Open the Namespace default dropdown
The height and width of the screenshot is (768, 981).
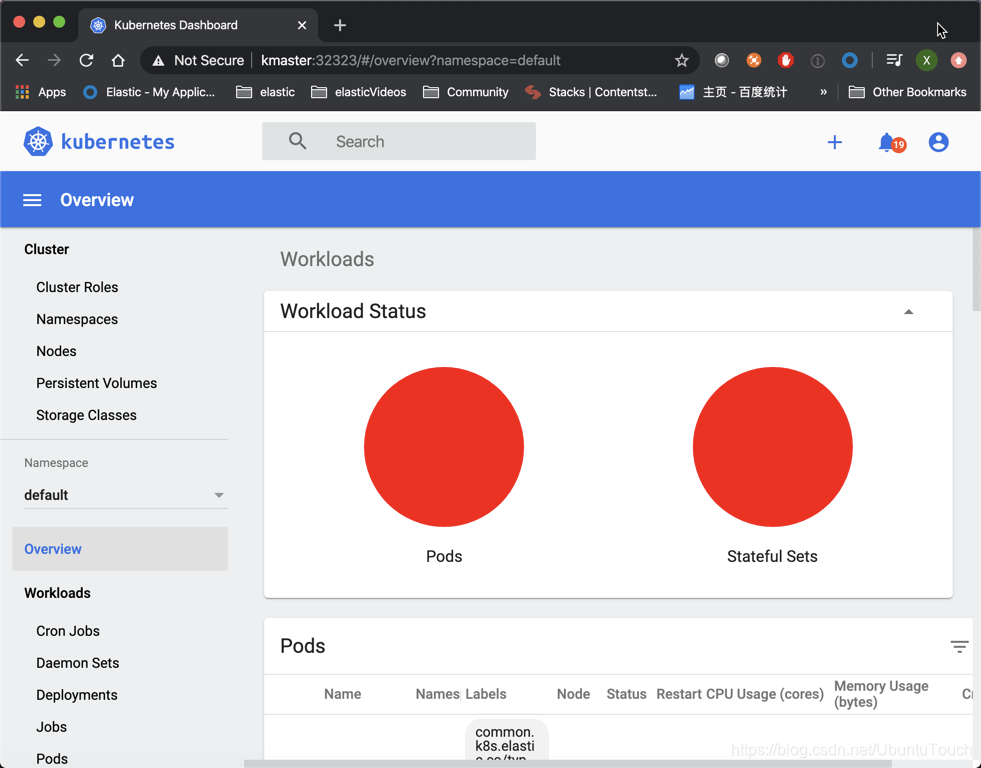click(126, 495)
